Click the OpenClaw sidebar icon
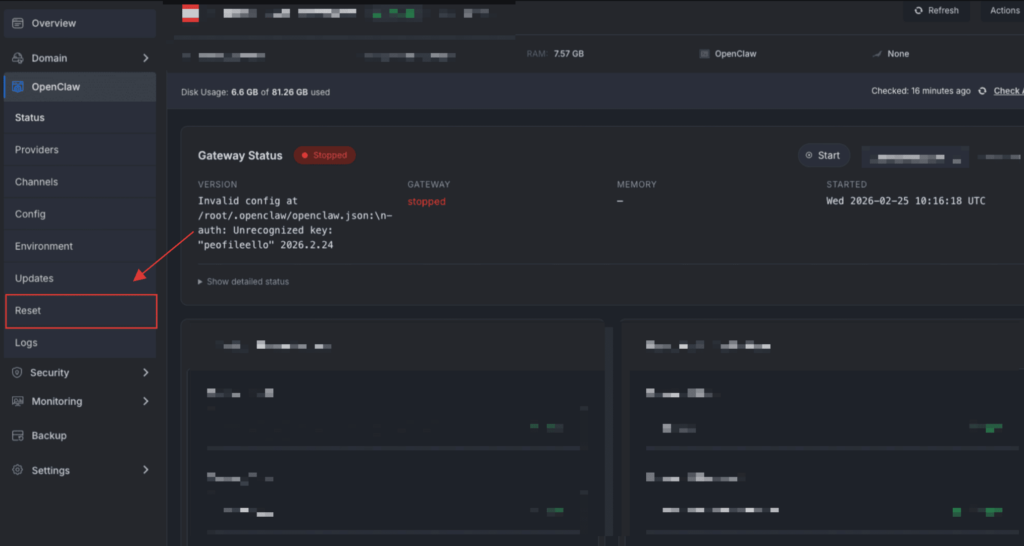Image resolution: width=1024 pixels, height=546 pixels. [x=18, y=87]
